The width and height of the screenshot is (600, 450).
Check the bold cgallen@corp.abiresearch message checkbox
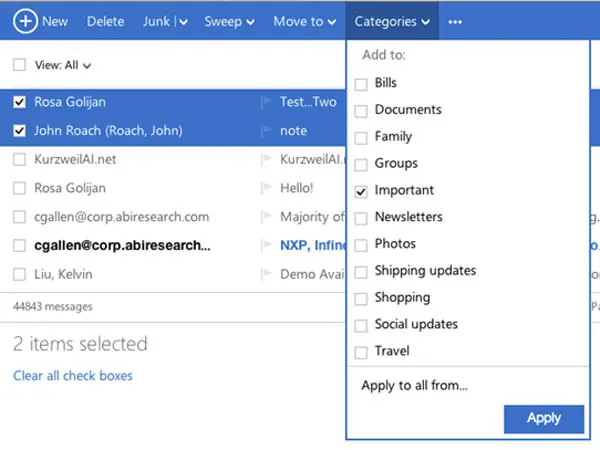19,245
